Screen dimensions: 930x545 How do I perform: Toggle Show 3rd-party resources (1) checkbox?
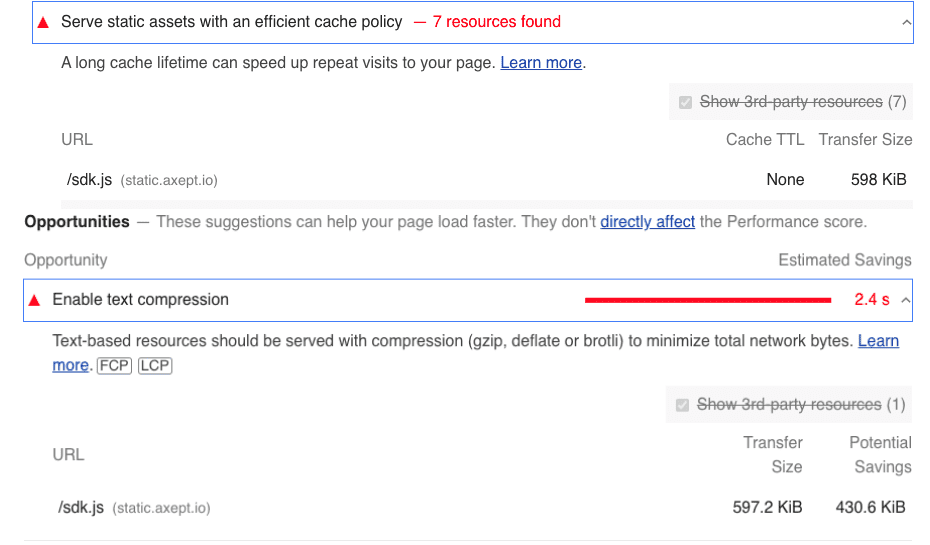coord(682,405)
